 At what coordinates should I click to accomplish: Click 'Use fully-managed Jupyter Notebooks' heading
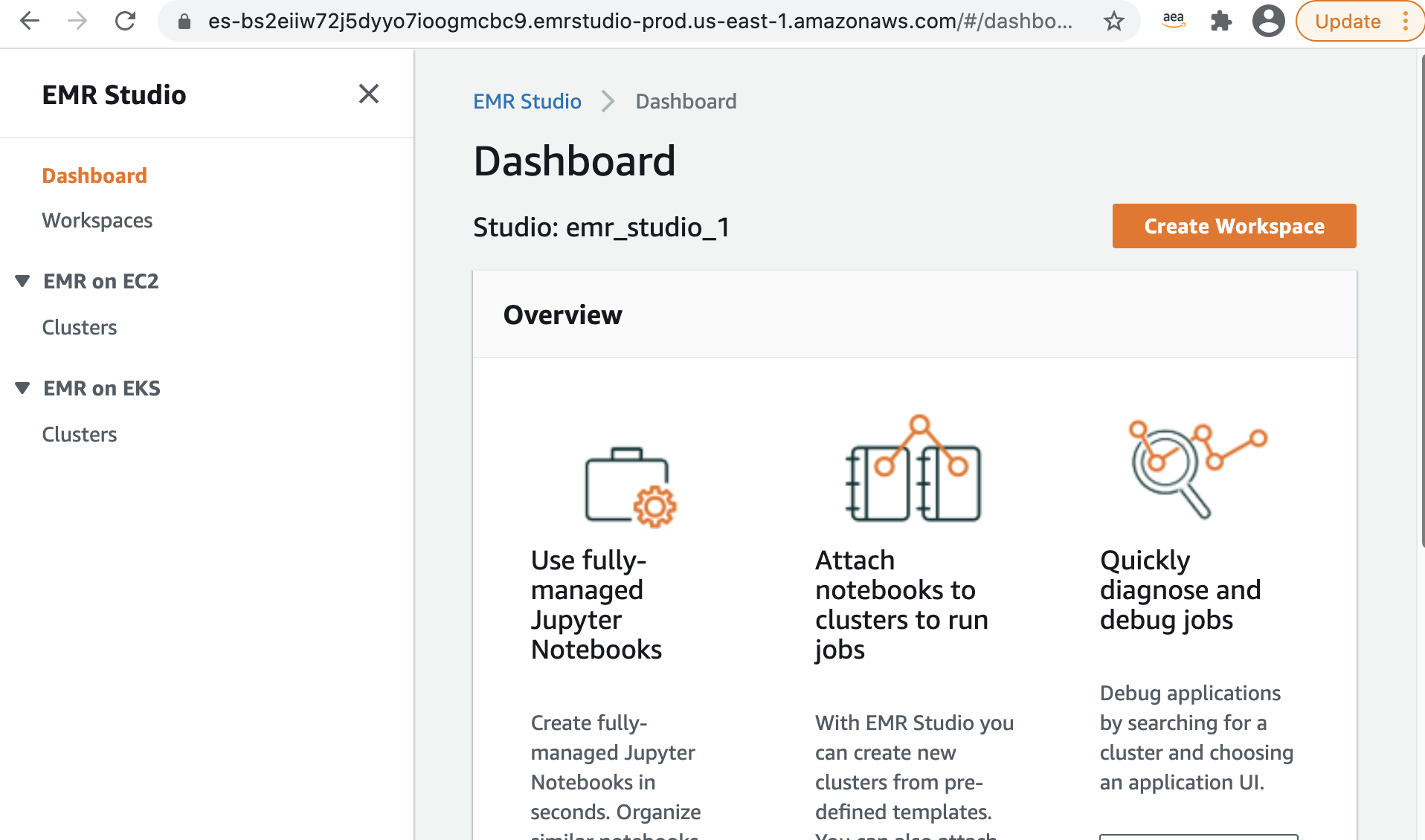596,604
